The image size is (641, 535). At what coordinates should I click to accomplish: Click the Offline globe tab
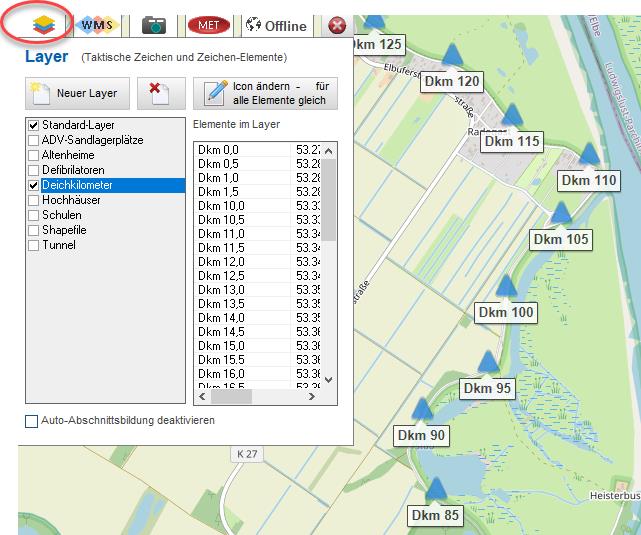[276, 26]
